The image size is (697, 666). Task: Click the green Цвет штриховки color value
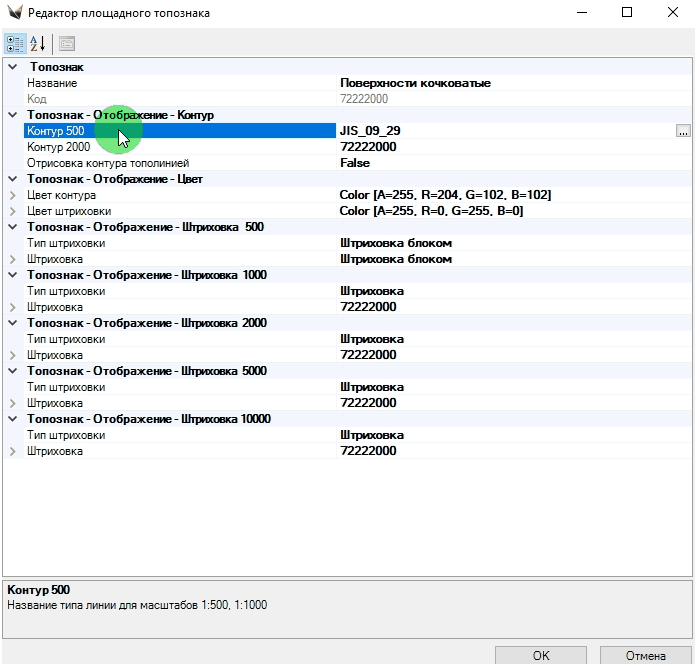tap(431, 211)
